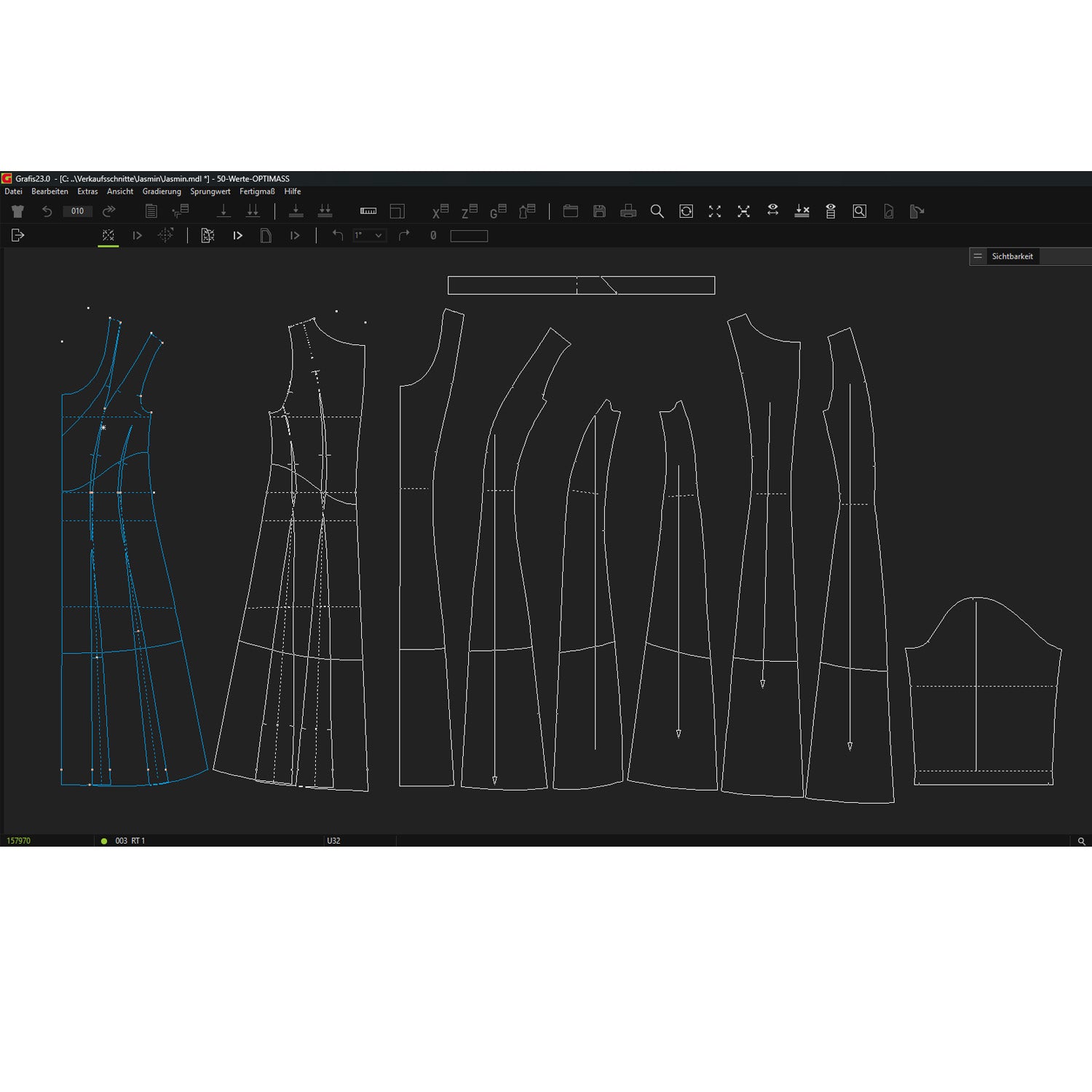Click the garment shirt icon in toolbar
The image size is (1092, 1092).
(x=17, y=211)
